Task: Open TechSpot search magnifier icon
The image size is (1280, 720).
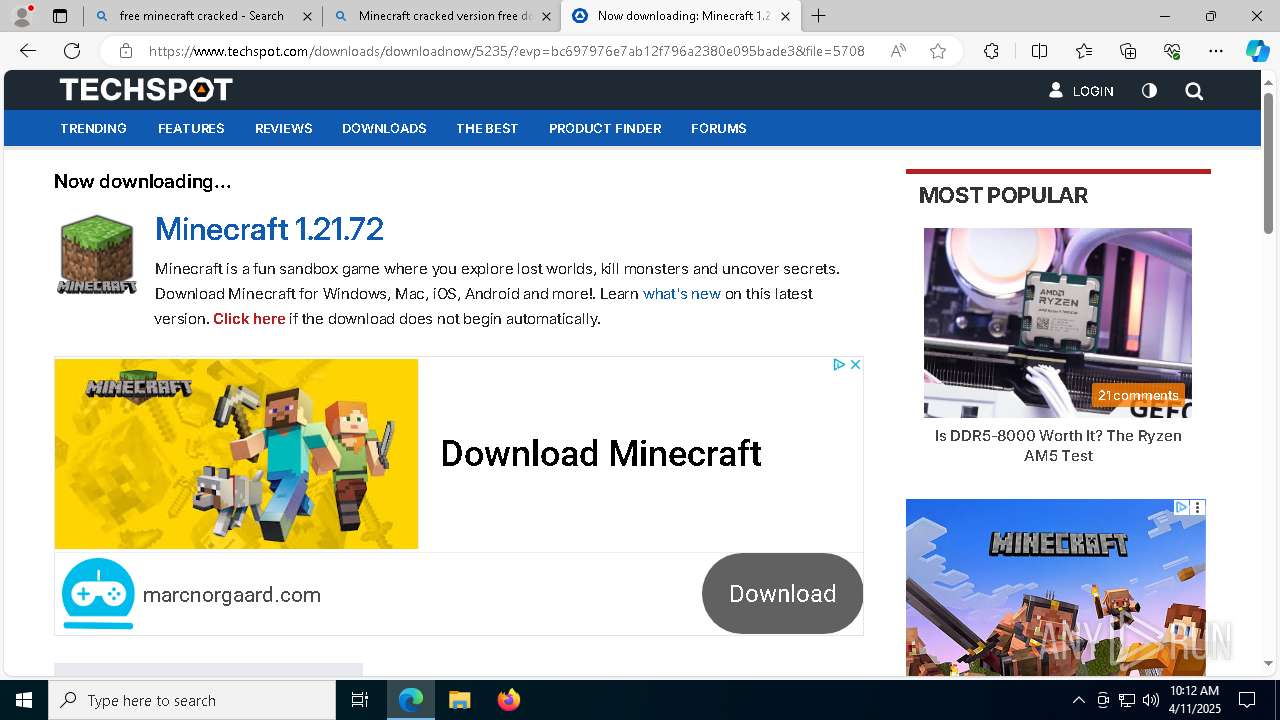Action: 1194,91
